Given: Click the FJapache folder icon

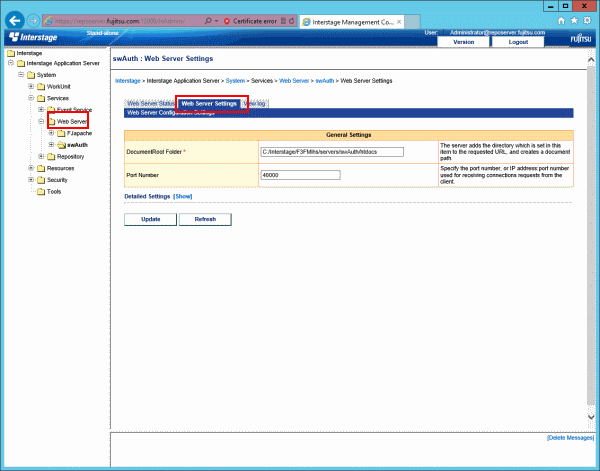Looking at the screenshot, I should (x=61, y=134).
